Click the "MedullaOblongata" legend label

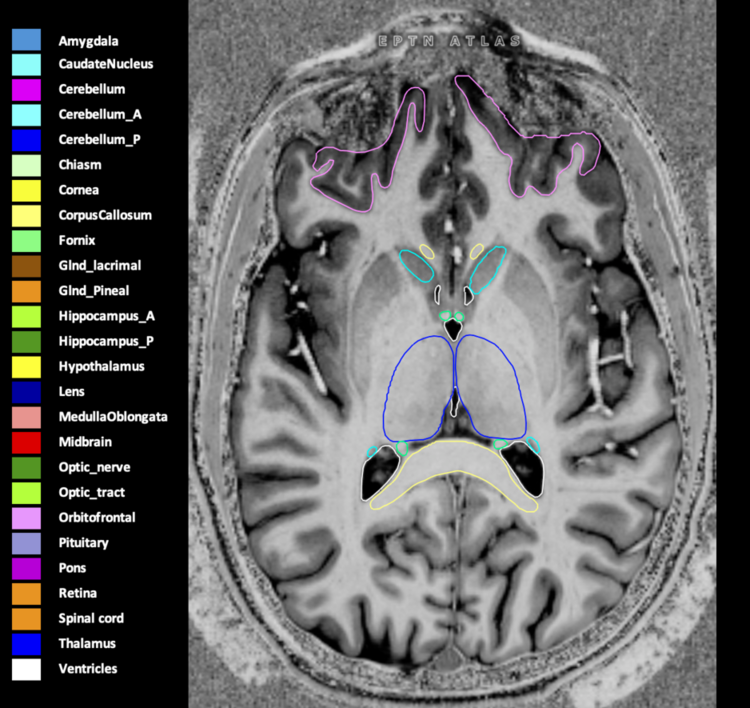(113, 417)
